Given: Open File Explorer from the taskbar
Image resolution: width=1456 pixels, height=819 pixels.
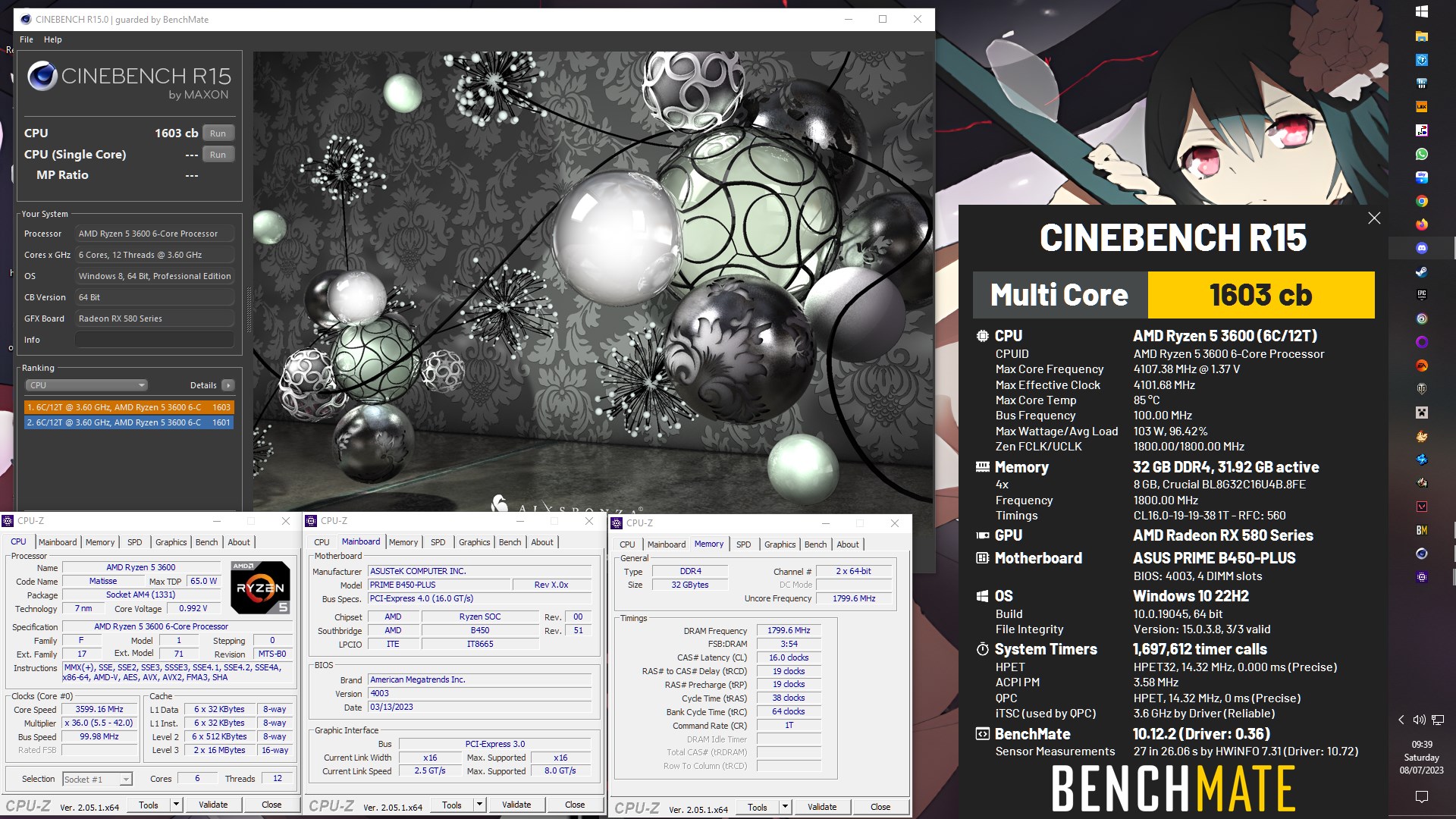Looking at the screenshot, I should (1422, 36).
